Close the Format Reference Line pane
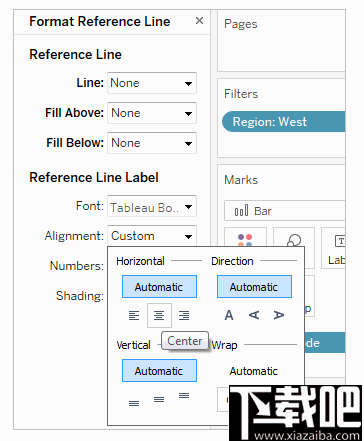This screenshot has width=364, height=441. [x=199, y=21]
